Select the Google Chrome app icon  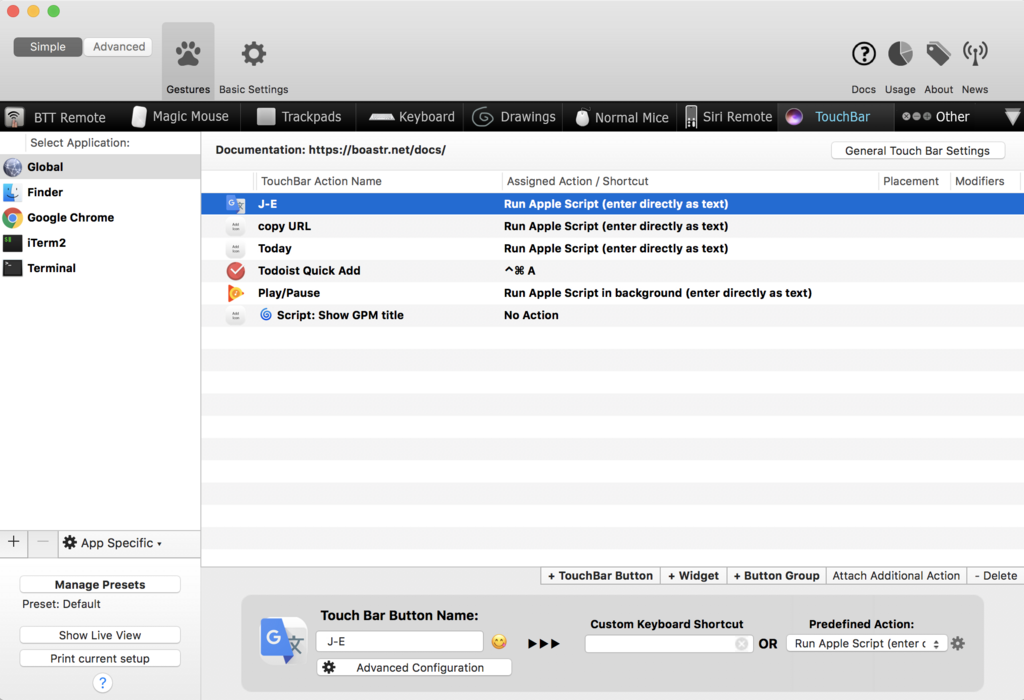pyautogui.click(x=12, y=217)
